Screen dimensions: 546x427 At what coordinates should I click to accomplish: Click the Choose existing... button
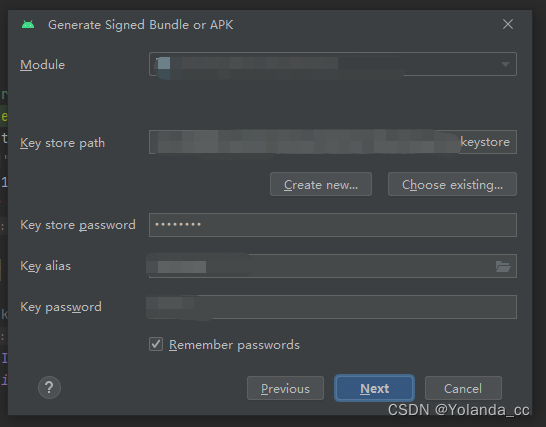[452, 184]
